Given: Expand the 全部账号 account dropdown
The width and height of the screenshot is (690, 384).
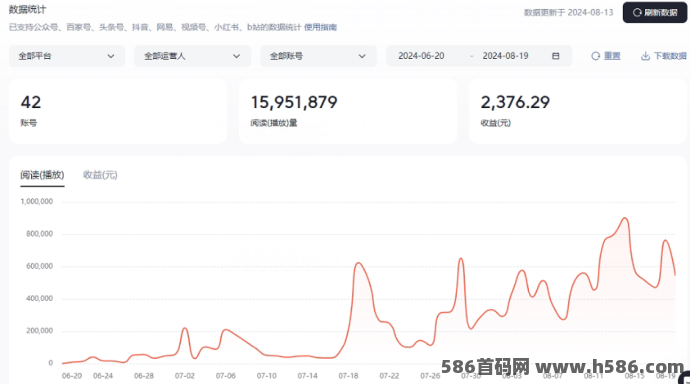Looking at the screenshot, I should [x=319, y=56].
